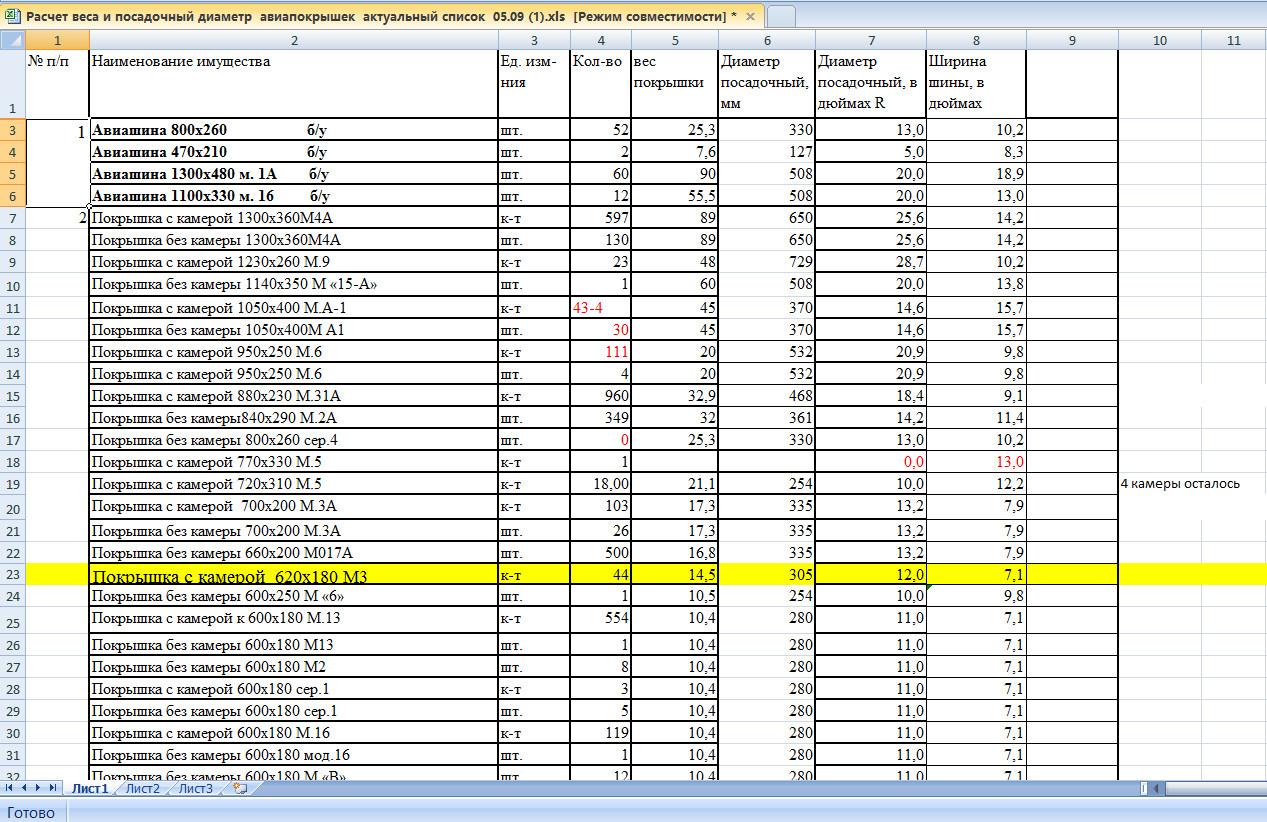Click the insert new worksheet icon

(x=240, y=789)
